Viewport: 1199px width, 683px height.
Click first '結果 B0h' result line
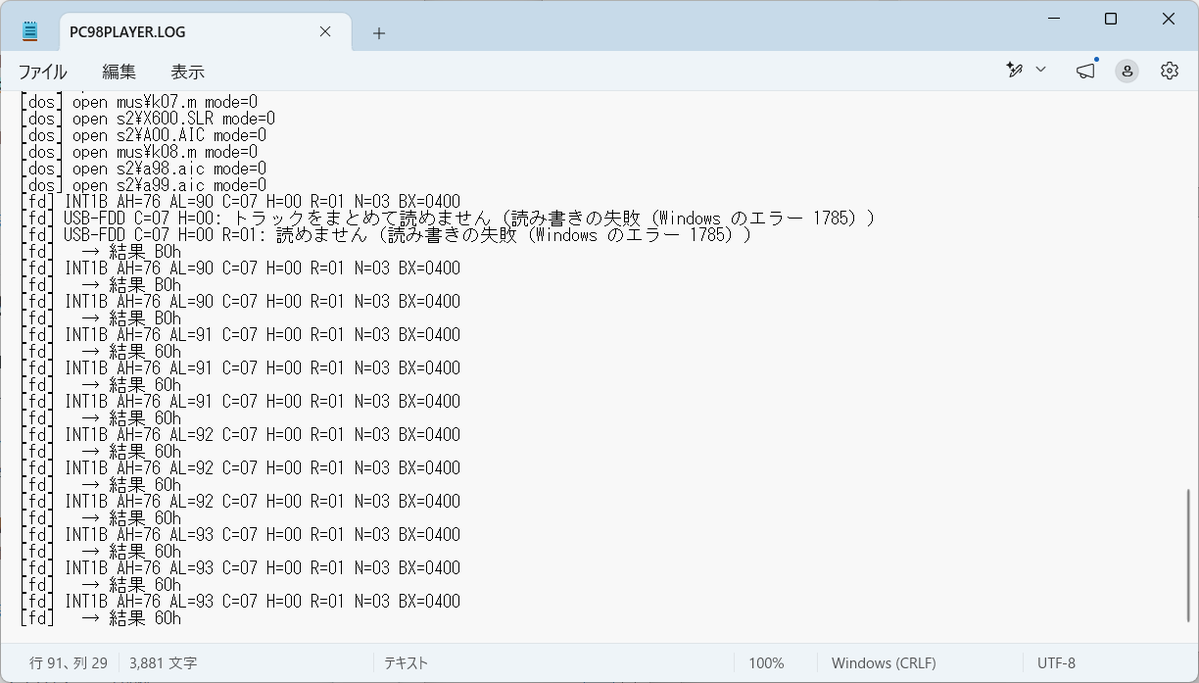coord(100,252)
